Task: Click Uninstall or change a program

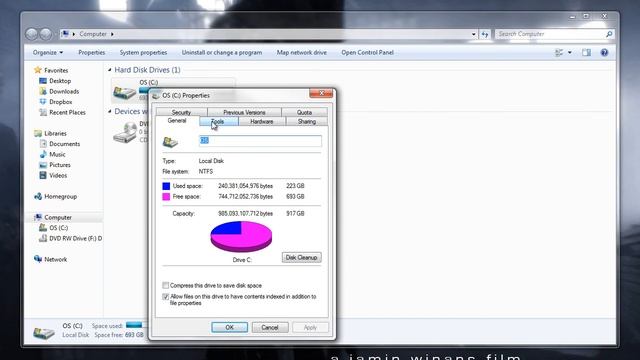Action: tap(222, 53)
